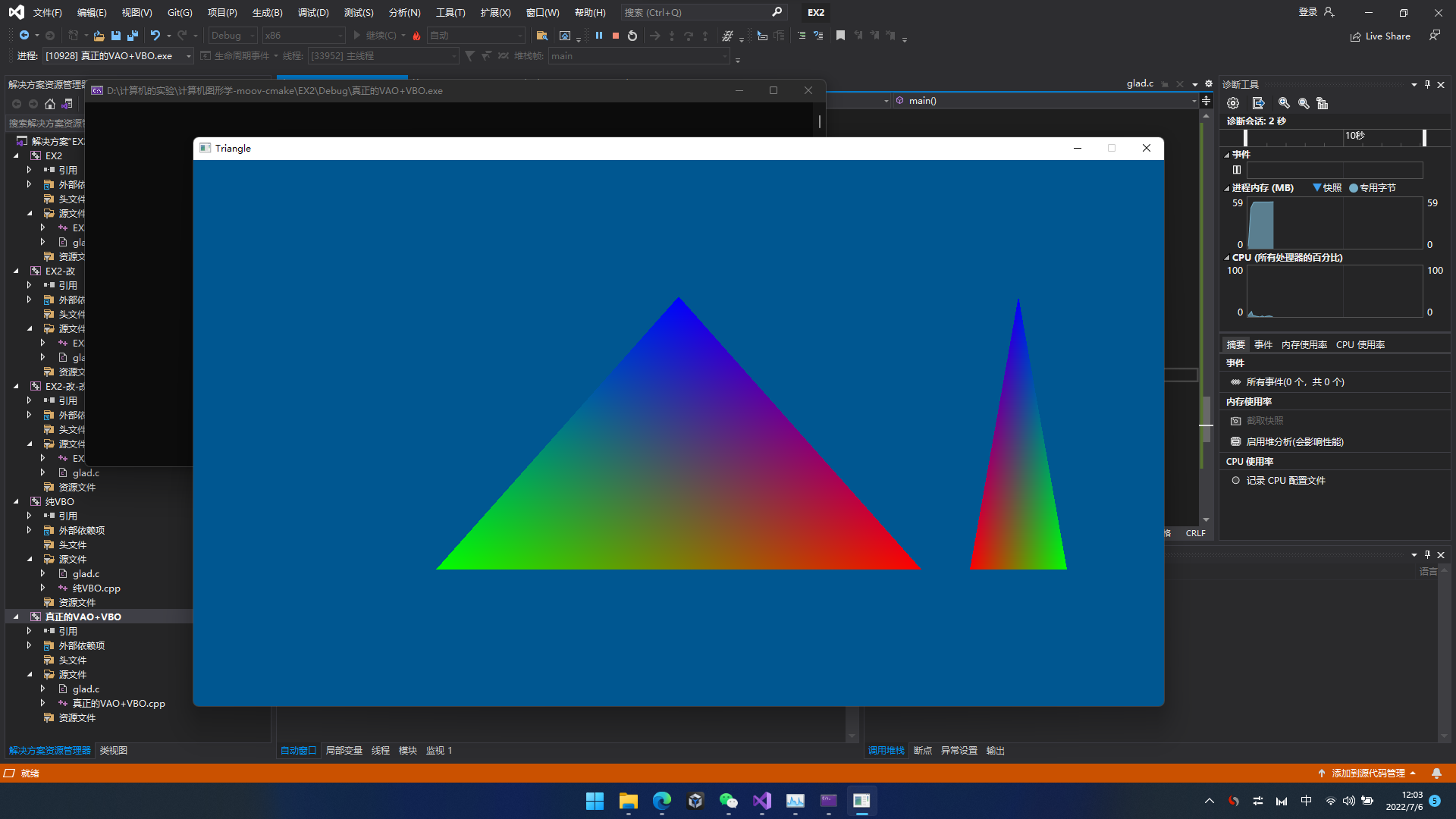This screenshot has height=819, width=1456.
Task: Click the bookmark icon in the toolbar
Action: click(x=840, y=36)
